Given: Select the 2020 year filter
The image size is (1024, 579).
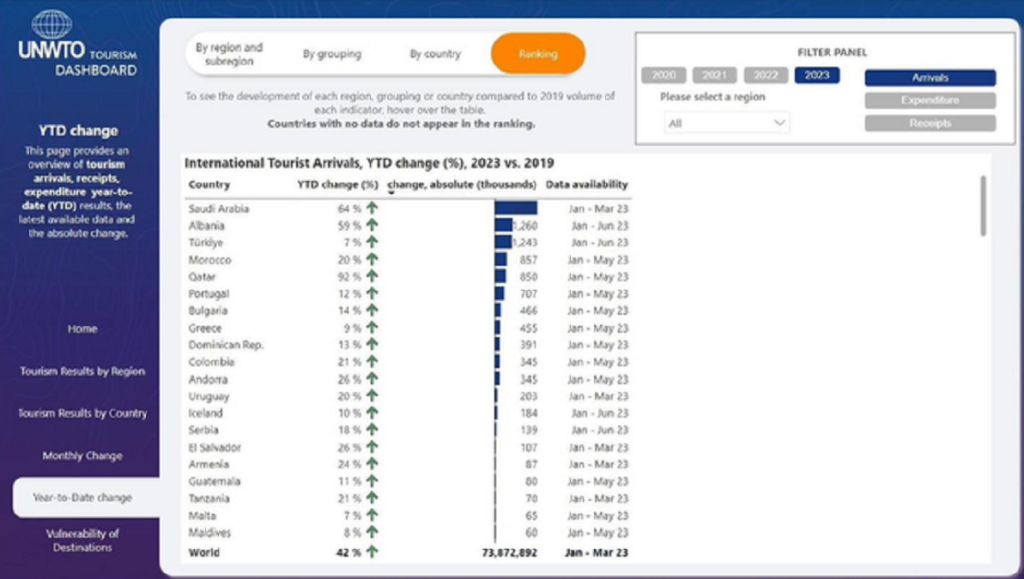Looking at the screenshot, I should 664,75.
